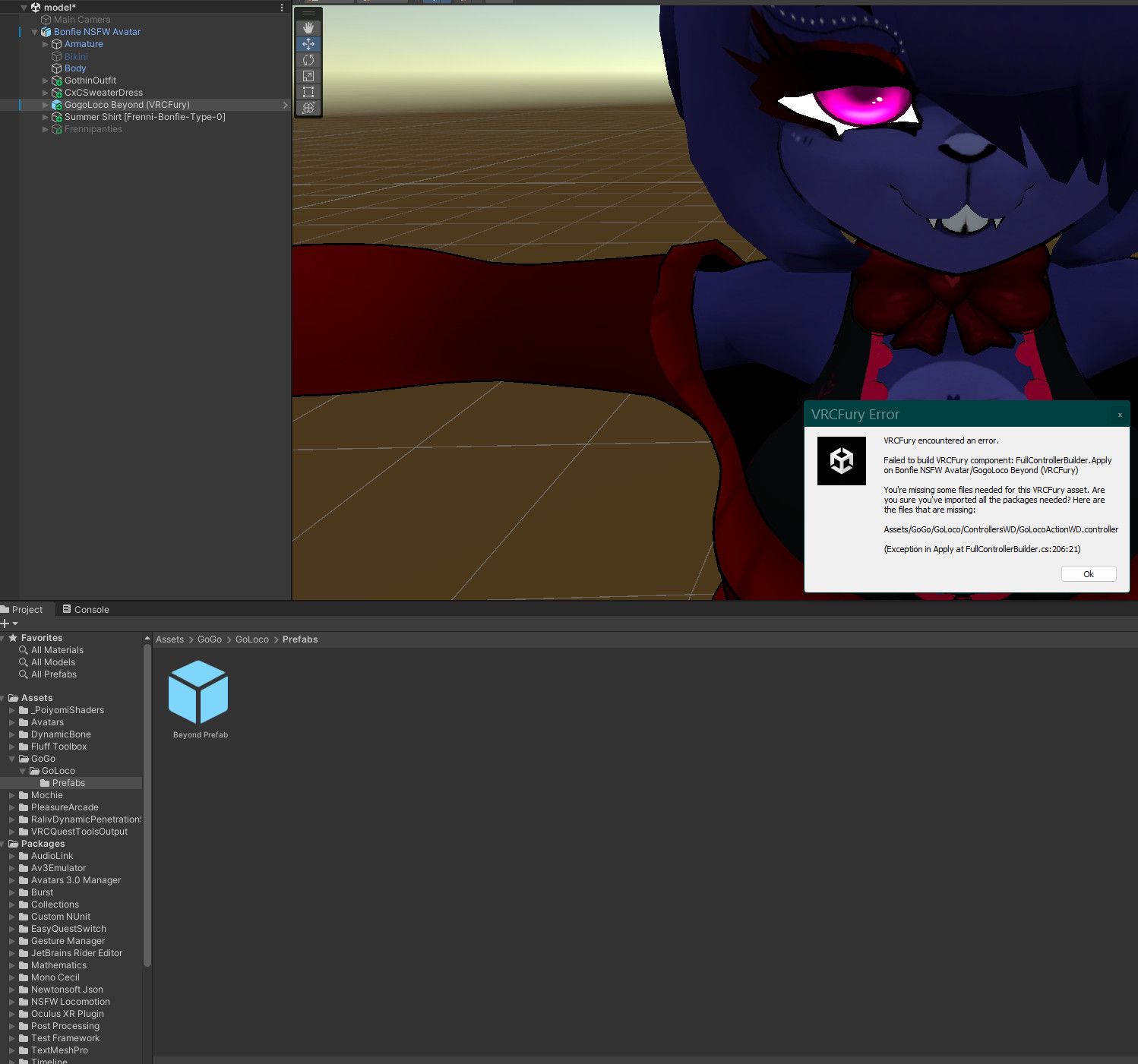Click the Project folder tree scrollbar

click(147, 805)
